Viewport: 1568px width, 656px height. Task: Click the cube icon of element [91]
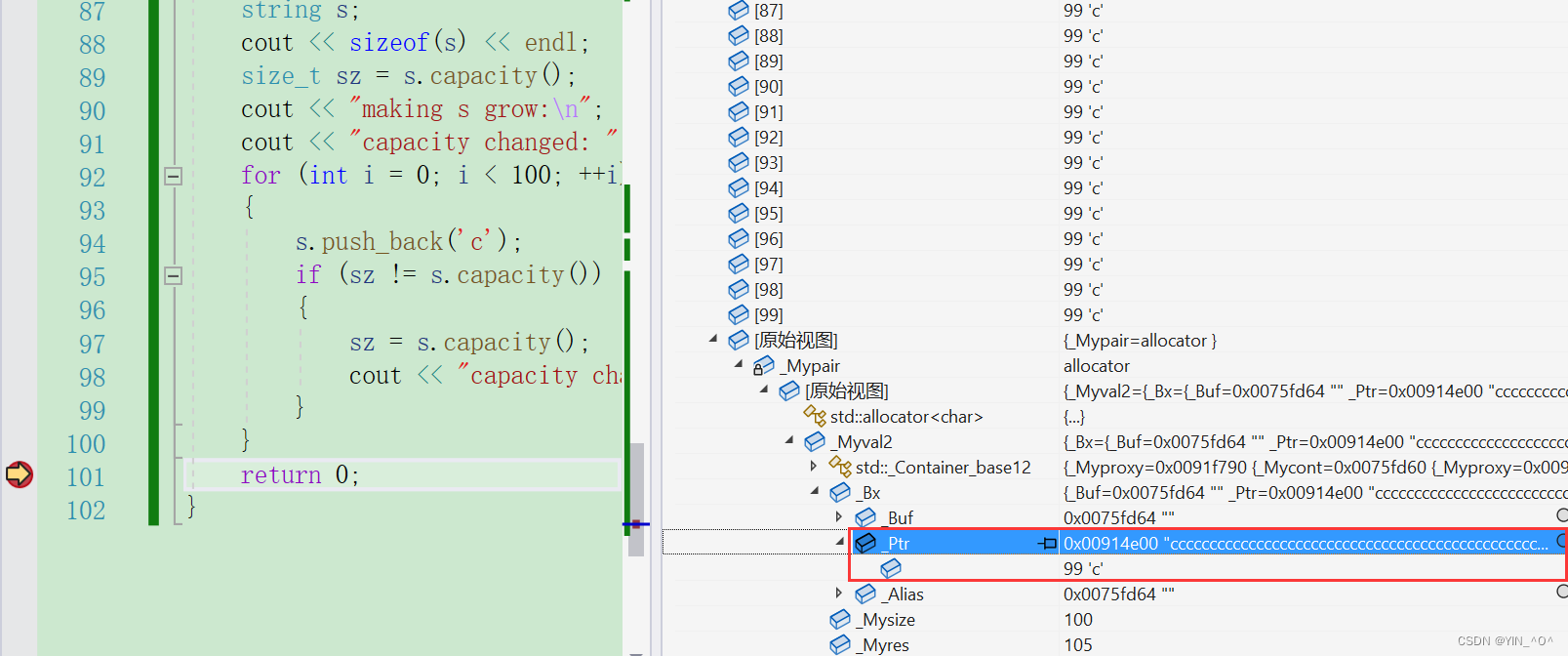[739, 111]
